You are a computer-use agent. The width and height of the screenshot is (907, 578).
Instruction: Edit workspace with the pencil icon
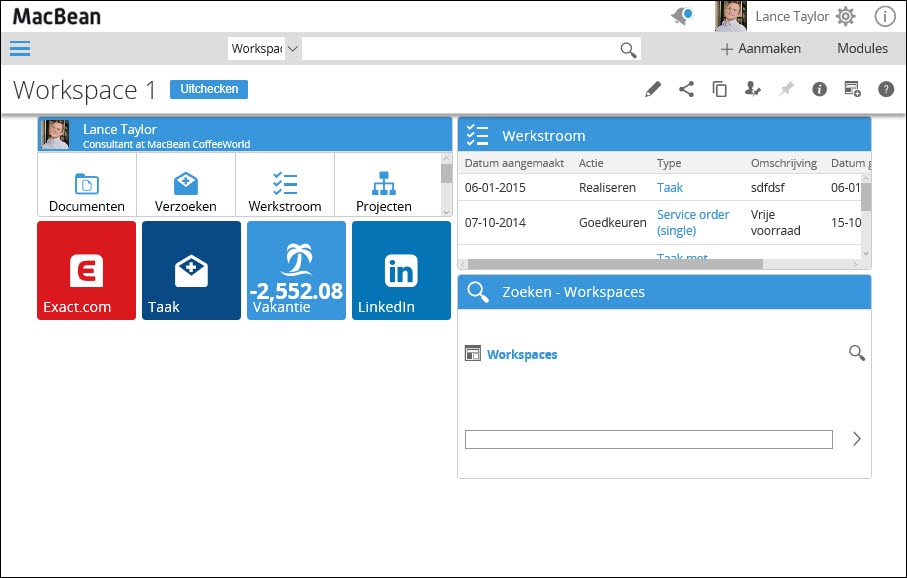pos(653,89)
